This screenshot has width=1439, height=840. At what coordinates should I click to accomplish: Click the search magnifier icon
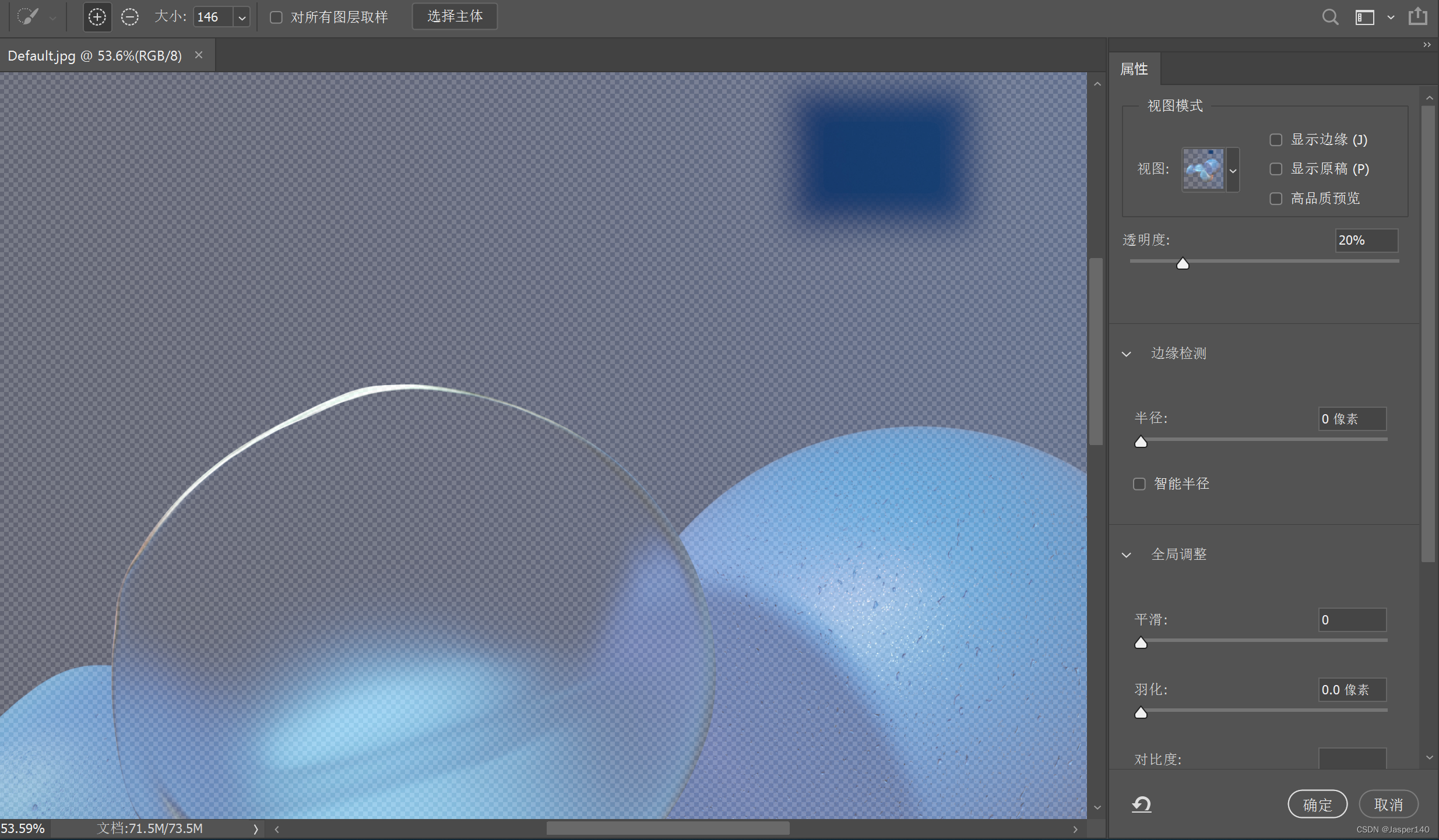click(1329, 17)
